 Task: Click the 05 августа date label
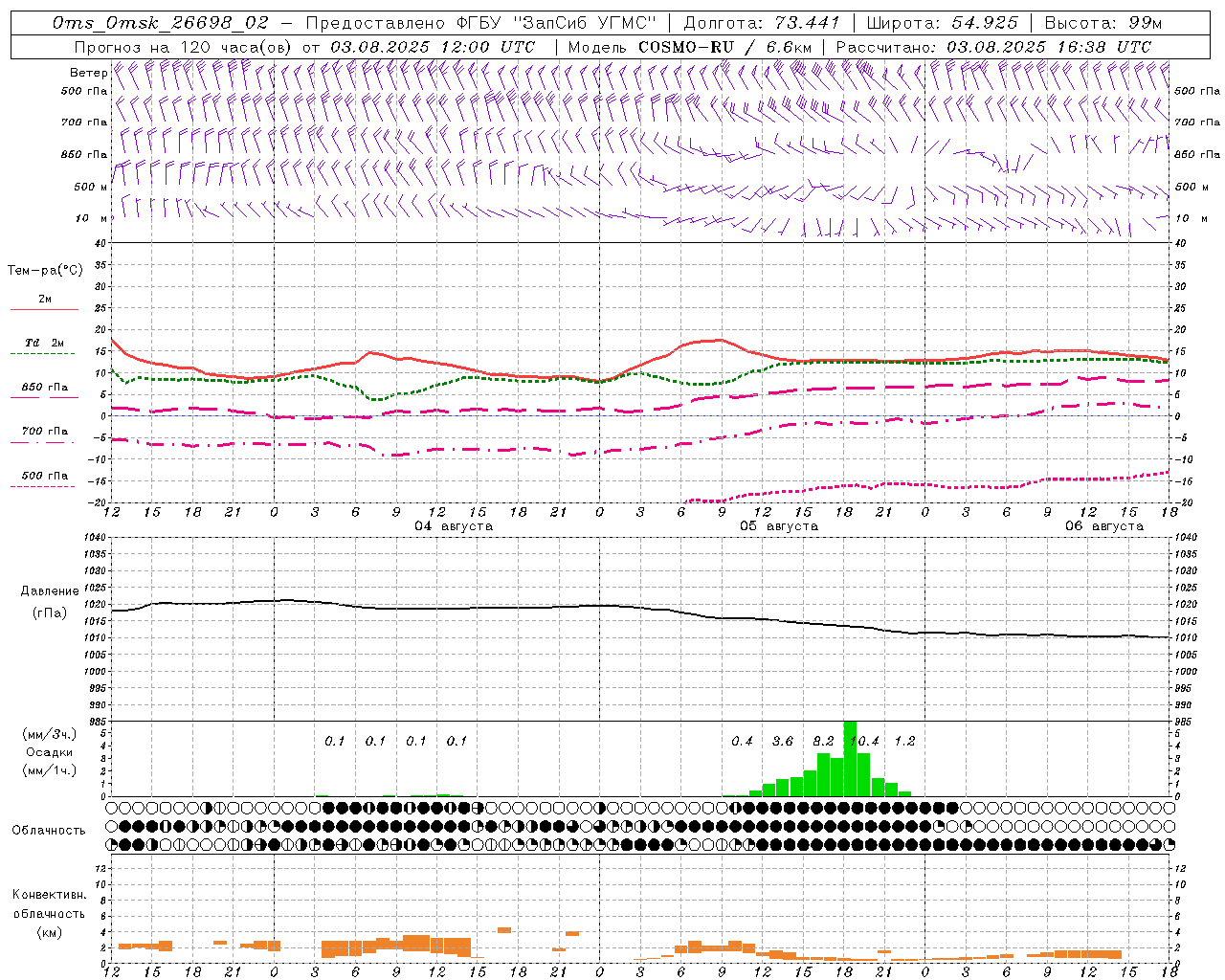pos(779,526)
